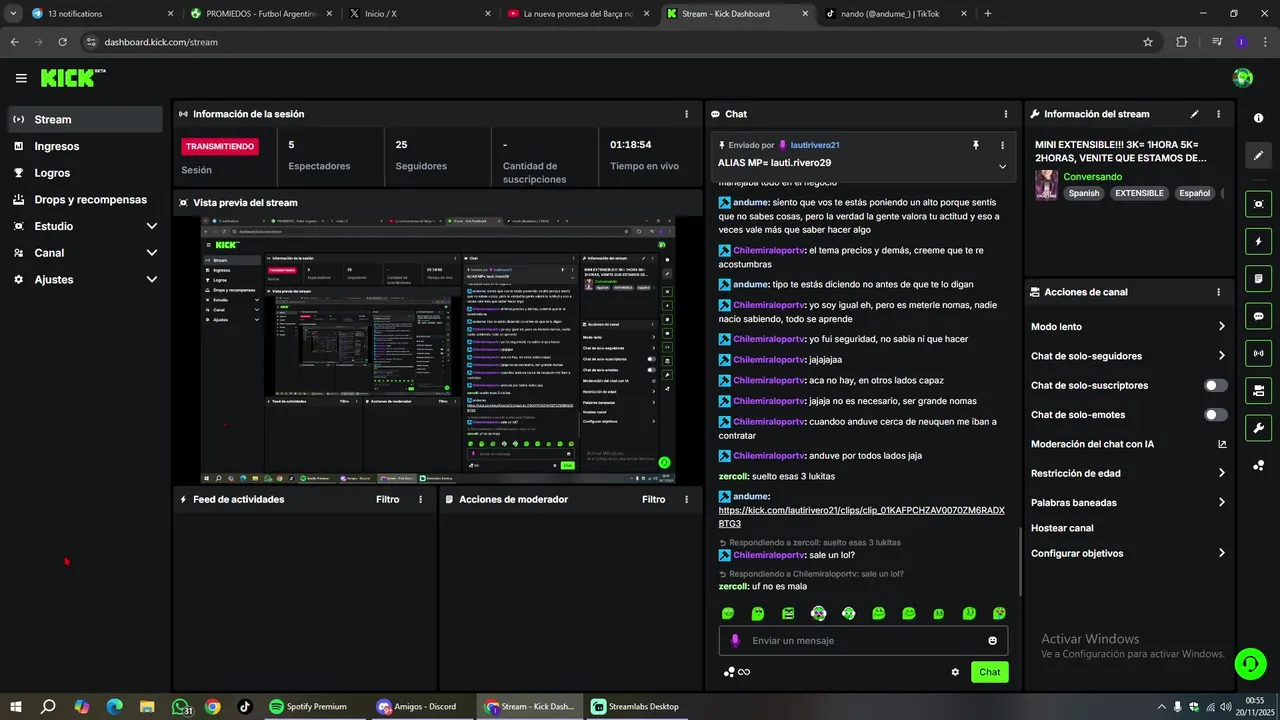Expand the Canal menu
This screenshot has height=720, width=1280.
[x=85, y=253]
